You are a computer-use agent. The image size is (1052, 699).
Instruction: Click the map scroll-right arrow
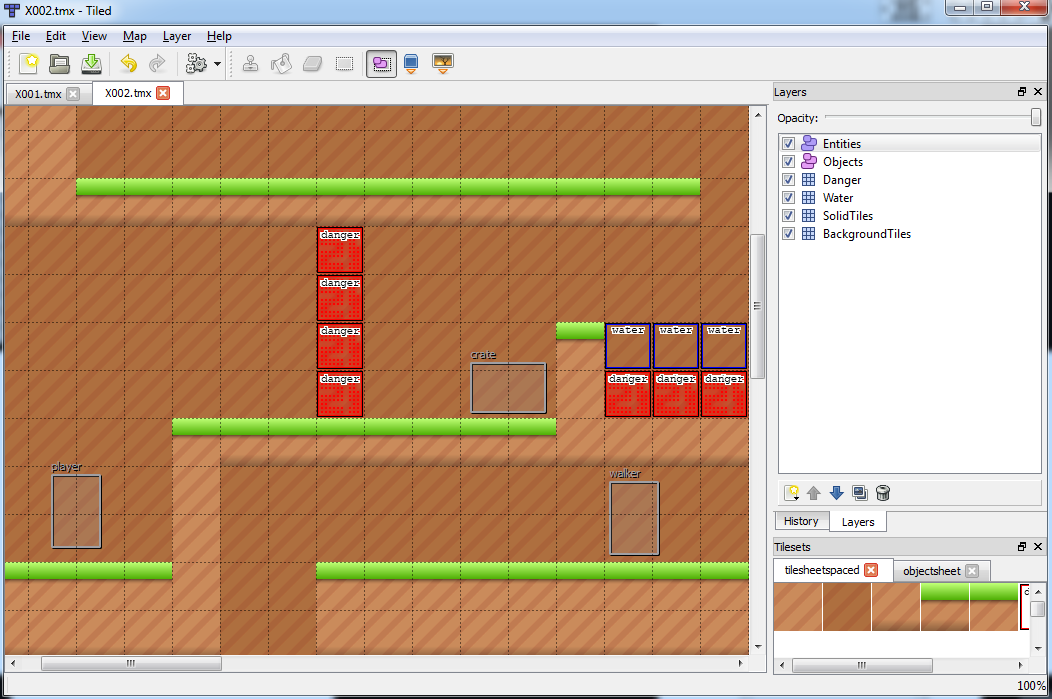[741, 663]
